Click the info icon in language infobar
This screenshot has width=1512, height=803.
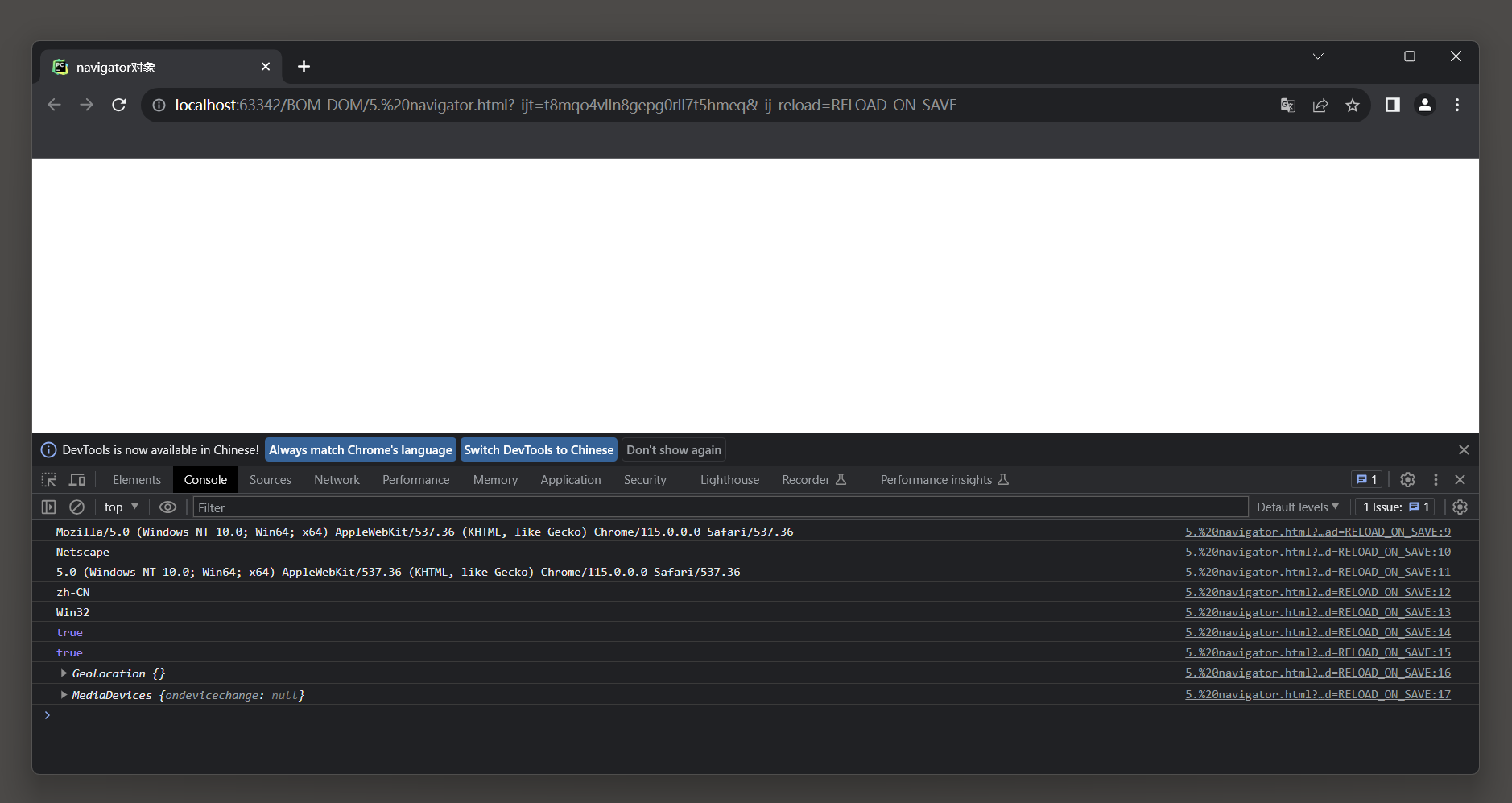pyautogui.click(x=48, y=450)
